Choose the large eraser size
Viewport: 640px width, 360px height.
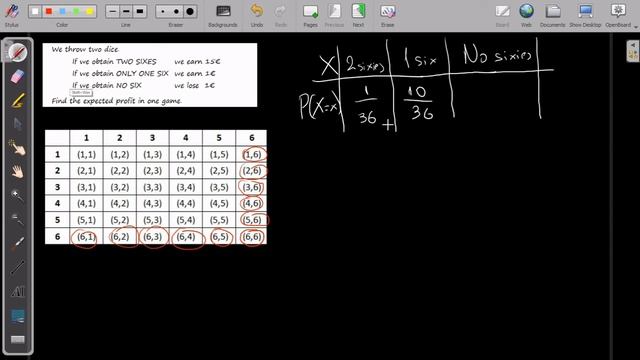(x=190, y=11)
